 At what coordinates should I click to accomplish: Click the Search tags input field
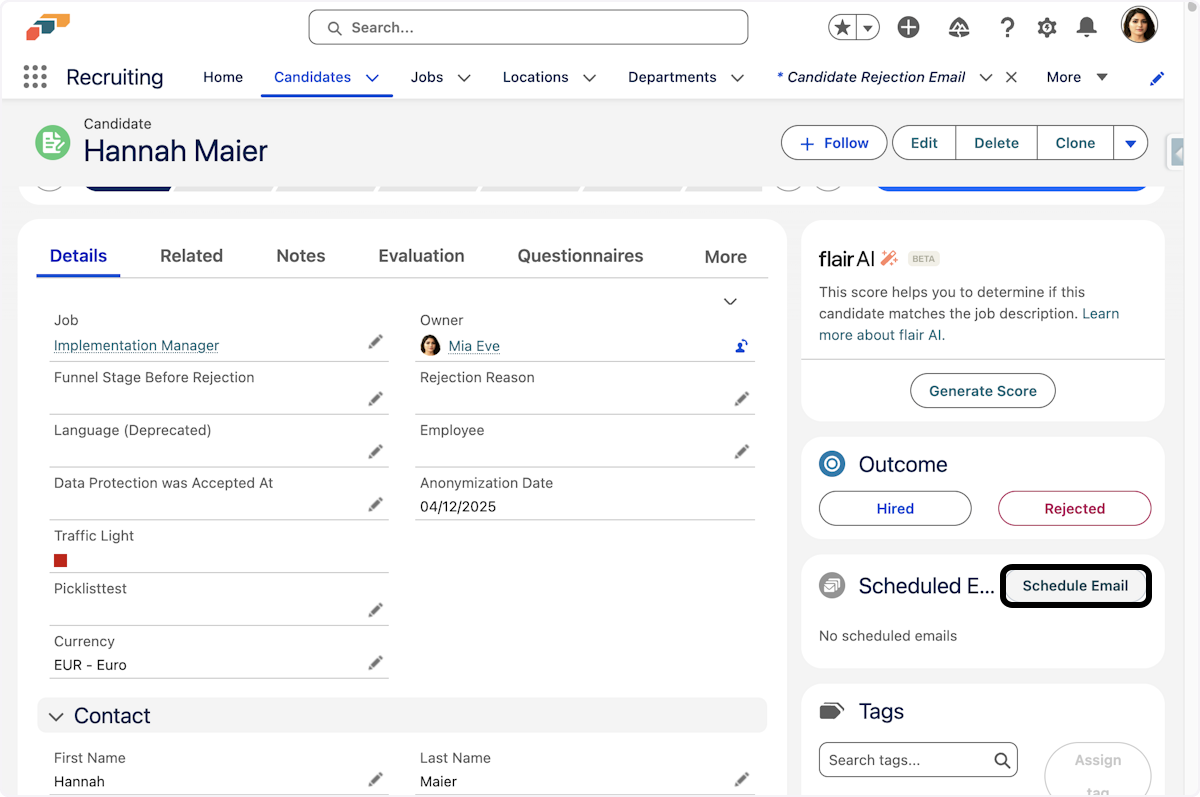[905, 760]
